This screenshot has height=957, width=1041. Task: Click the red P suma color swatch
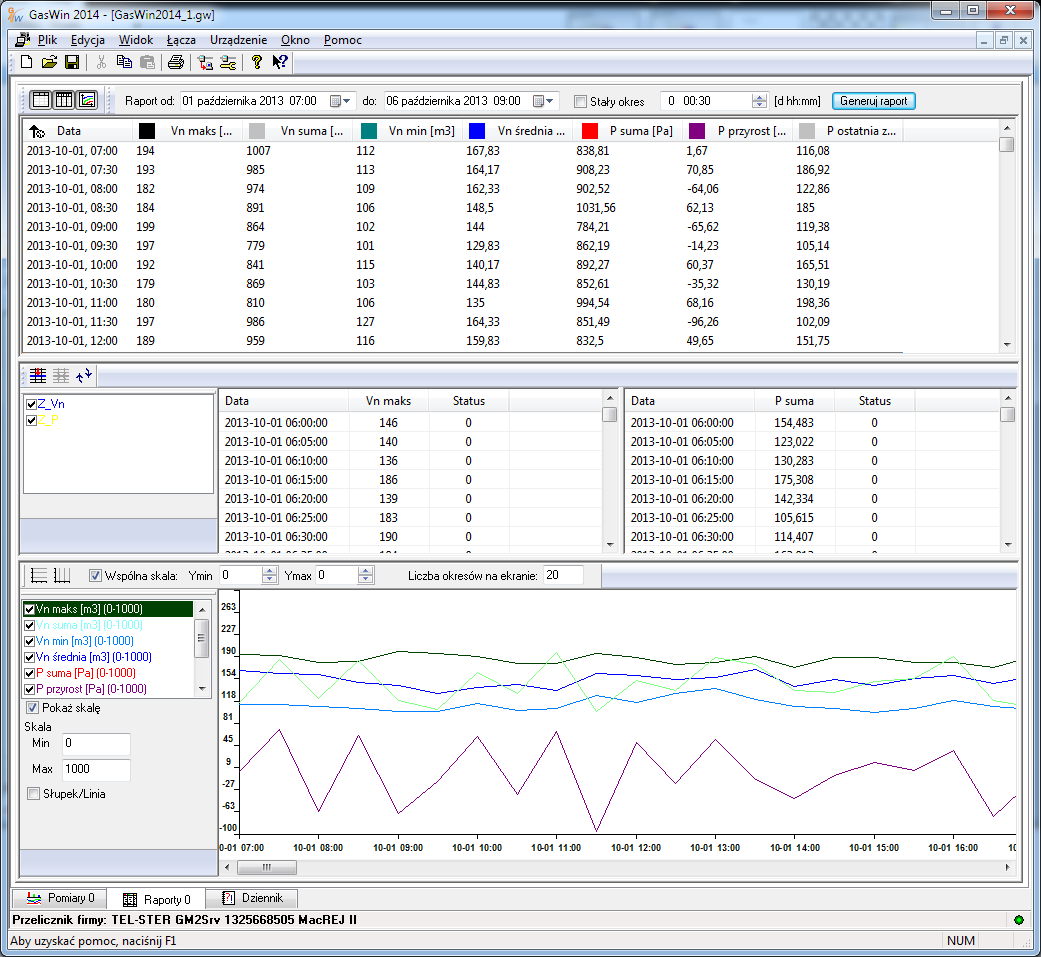tap(590, 131)
